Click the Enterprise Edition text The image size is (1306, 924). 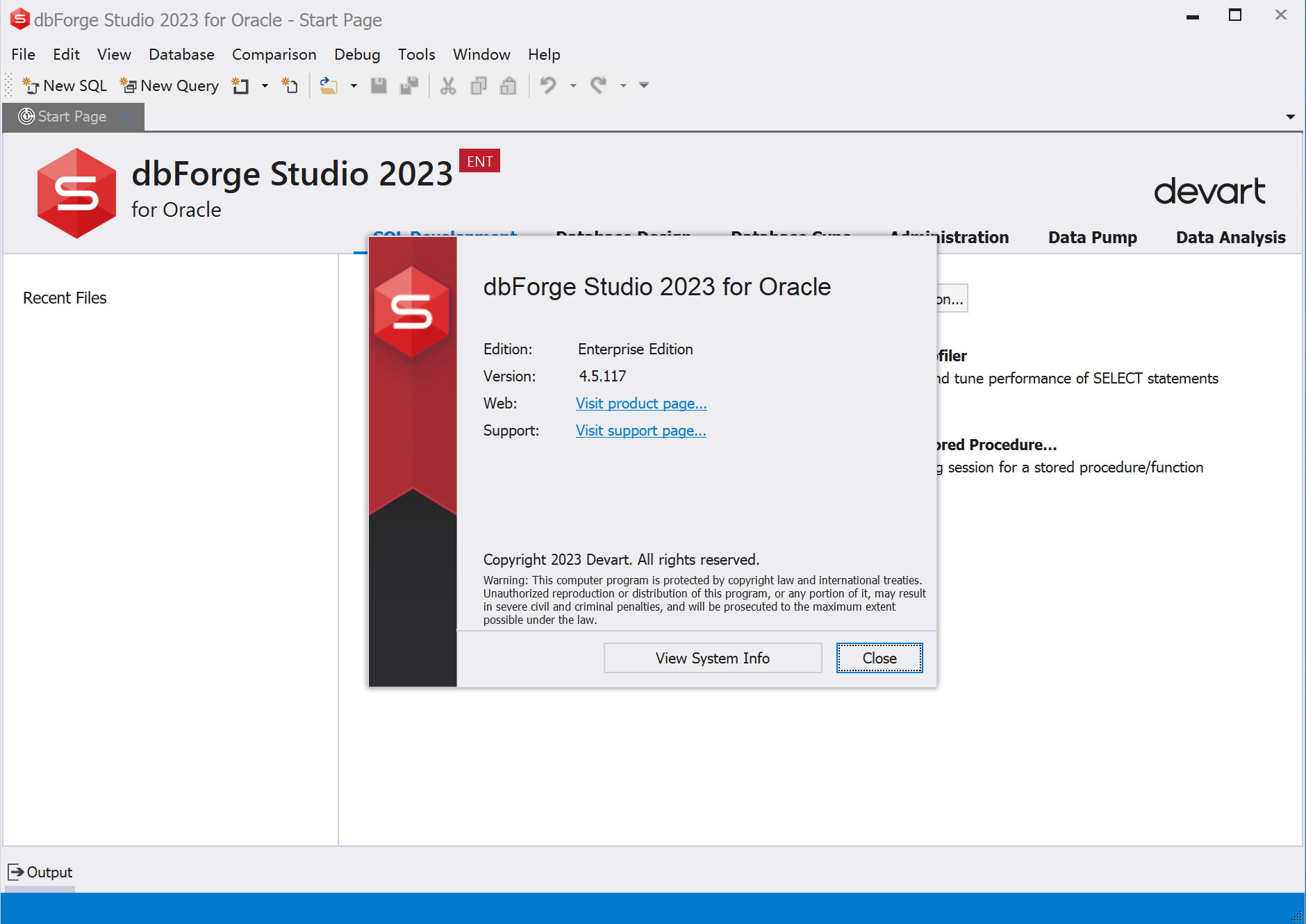[636, 349]
